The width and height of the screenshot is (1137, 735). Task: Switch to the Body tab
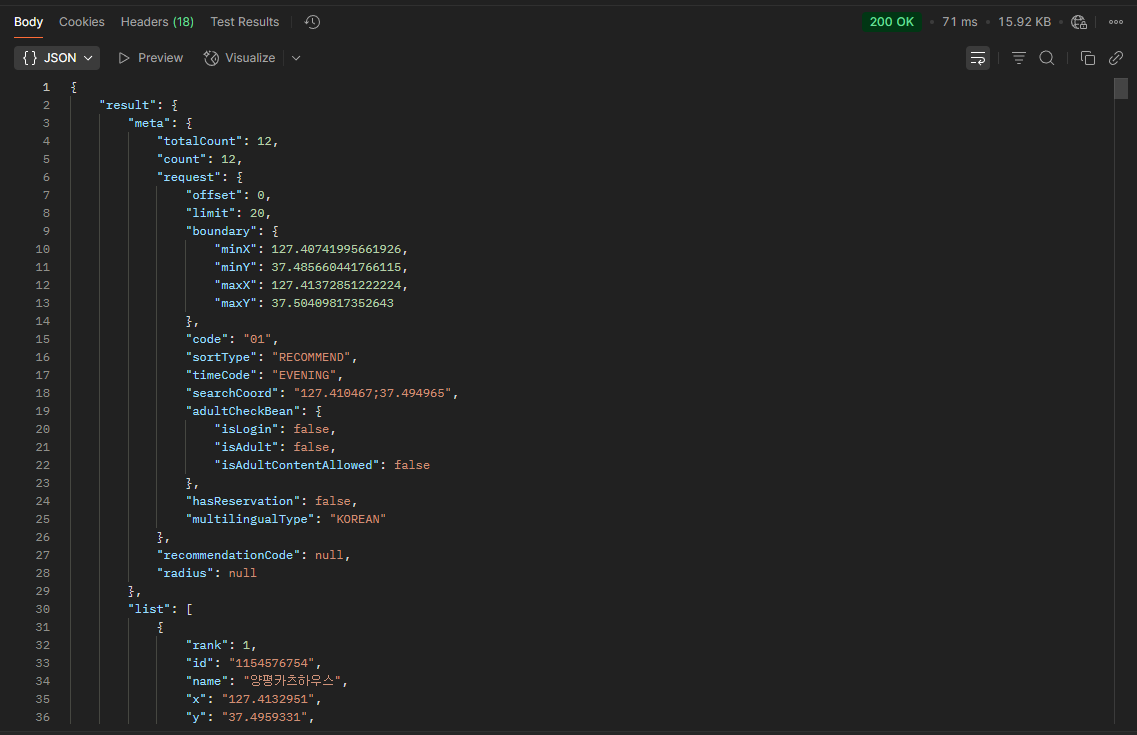(x=28, y=22)
